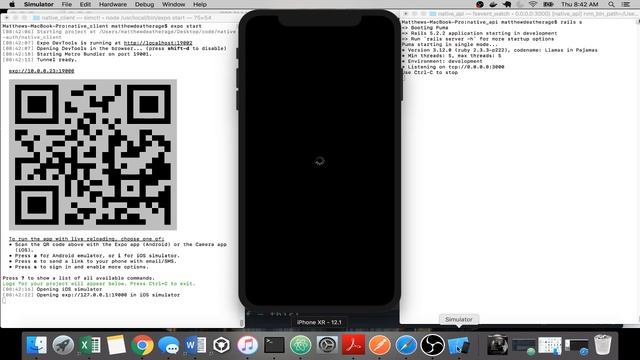640x360 pixels.
Task: Open the Window menu
Action: point(173,4)
